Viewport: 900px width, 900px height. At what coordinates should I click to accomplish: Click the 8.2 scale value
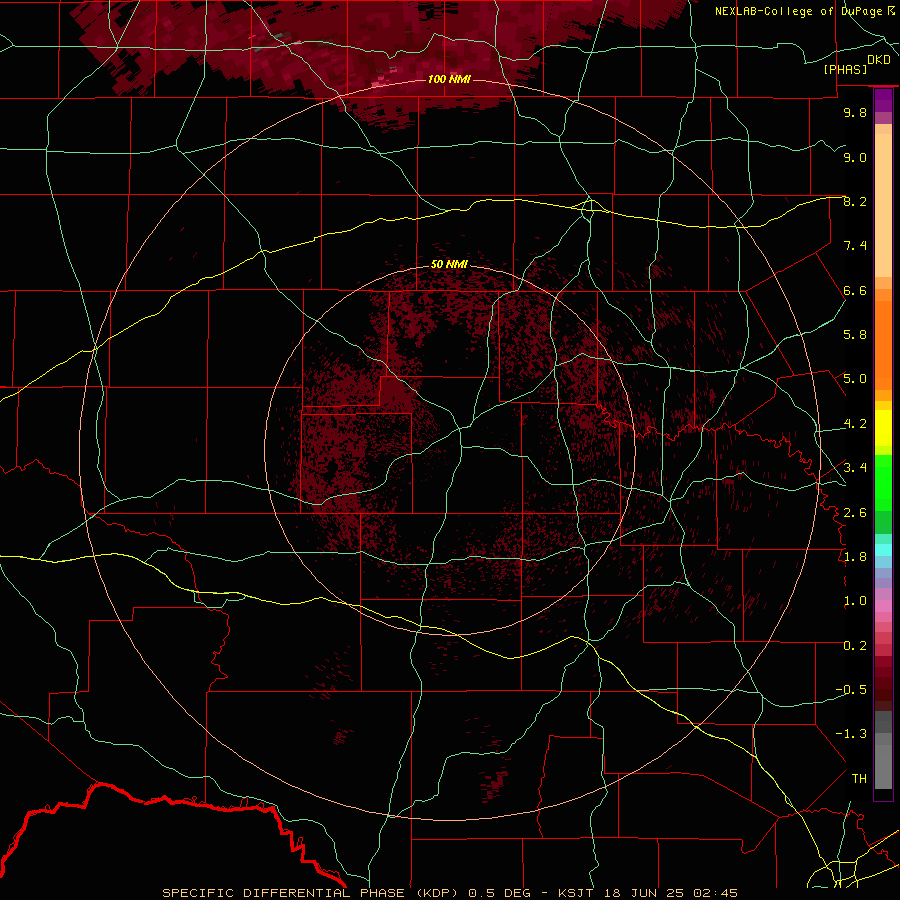[855, 201]
